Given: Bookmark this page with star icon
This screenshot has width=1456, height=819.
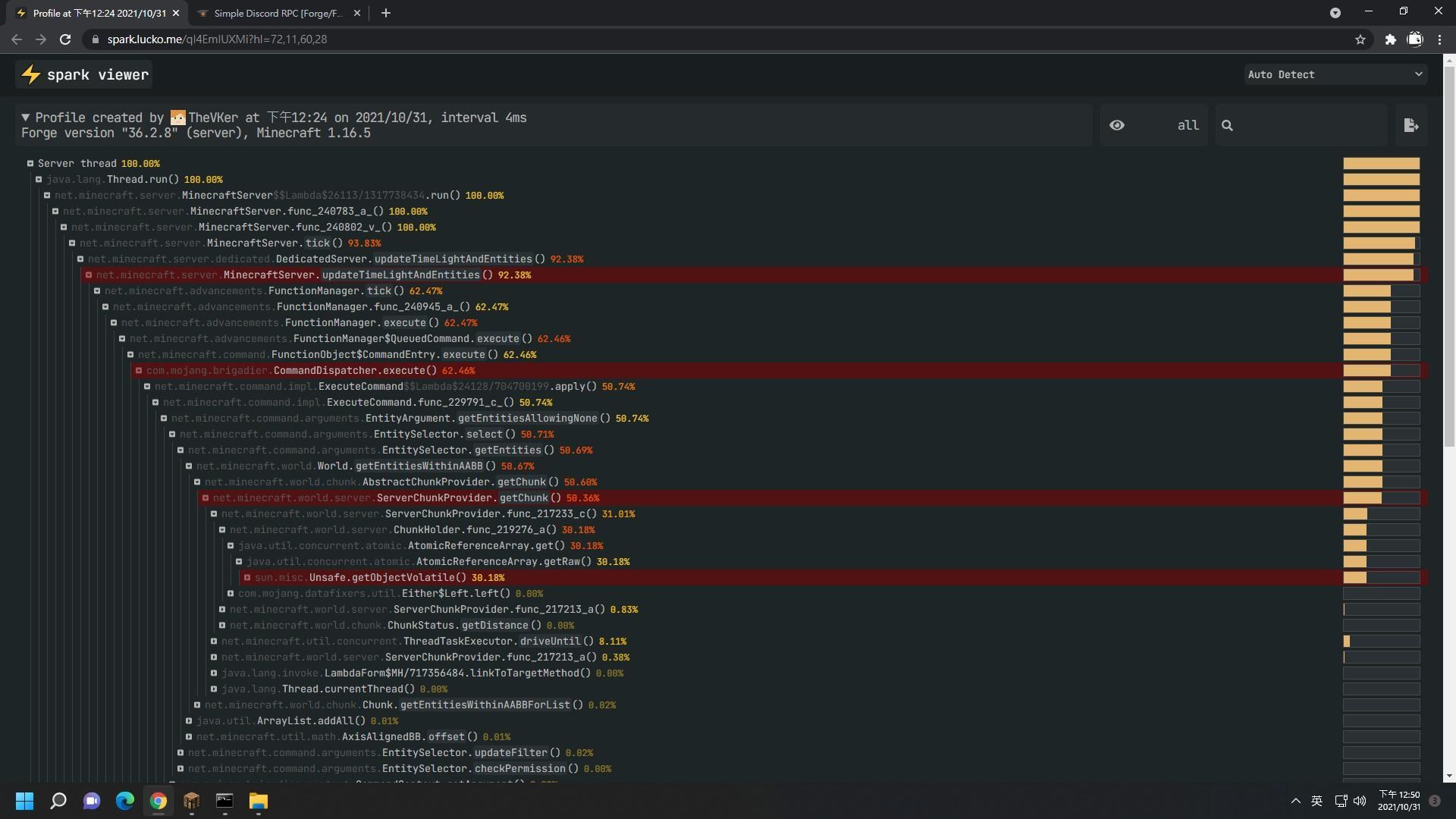Looking at the screenshot, I should 1360,39.
